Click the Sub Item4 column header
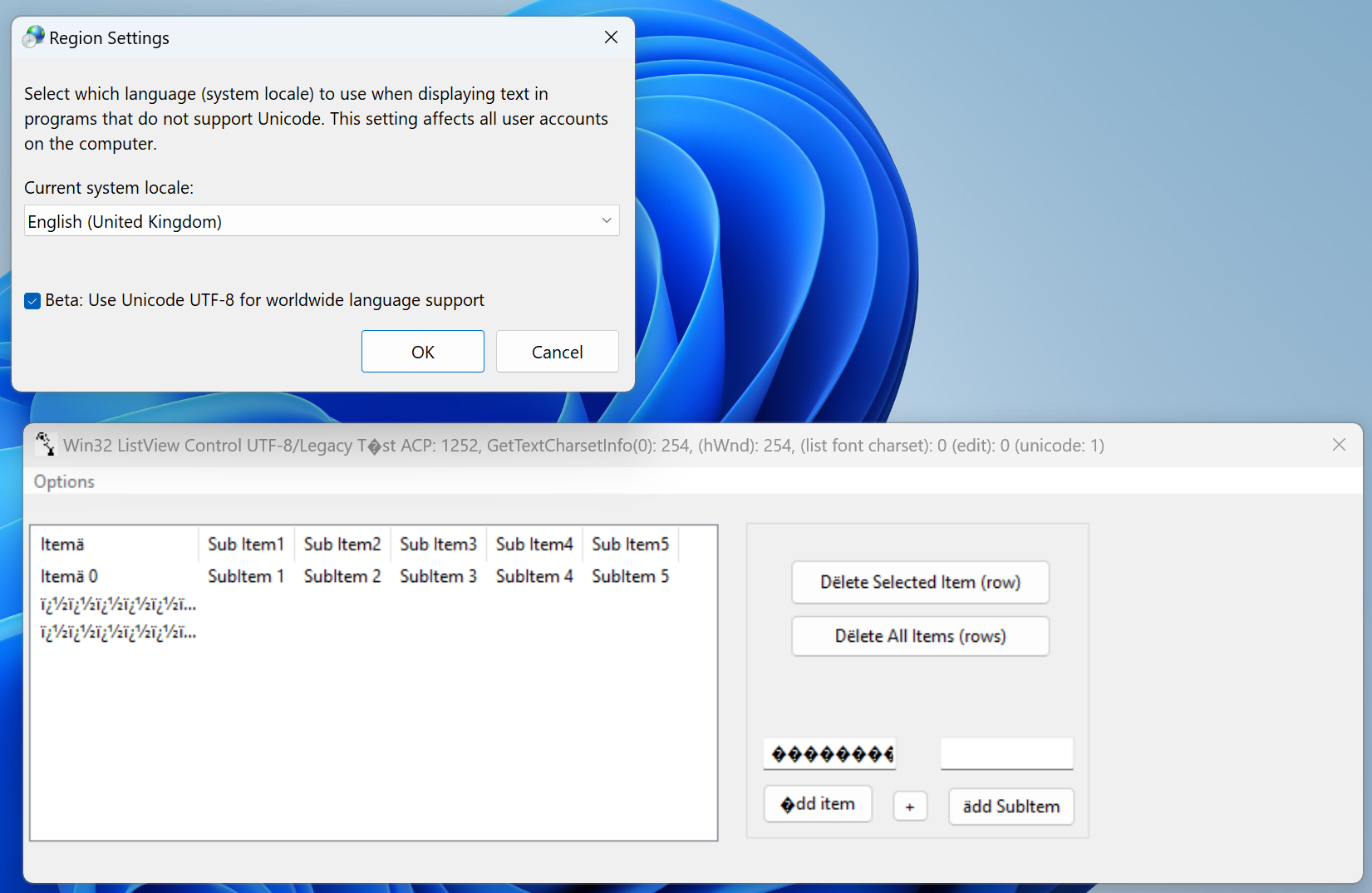1372x893 pixels. 534,544
